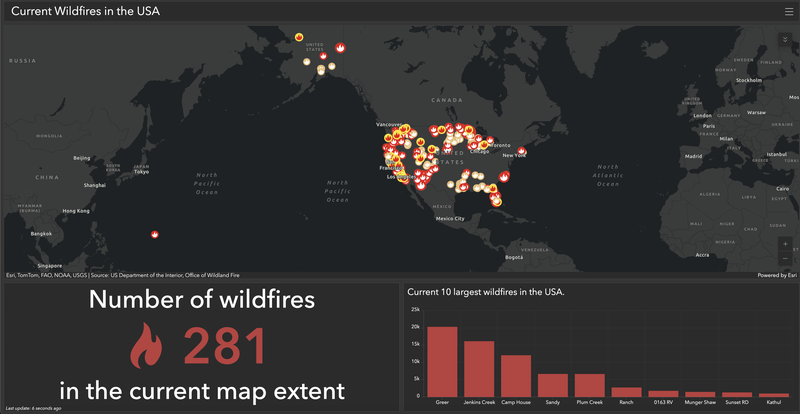Select the yellow wildfire marker in southern Florida

click(x=497, y=202)
